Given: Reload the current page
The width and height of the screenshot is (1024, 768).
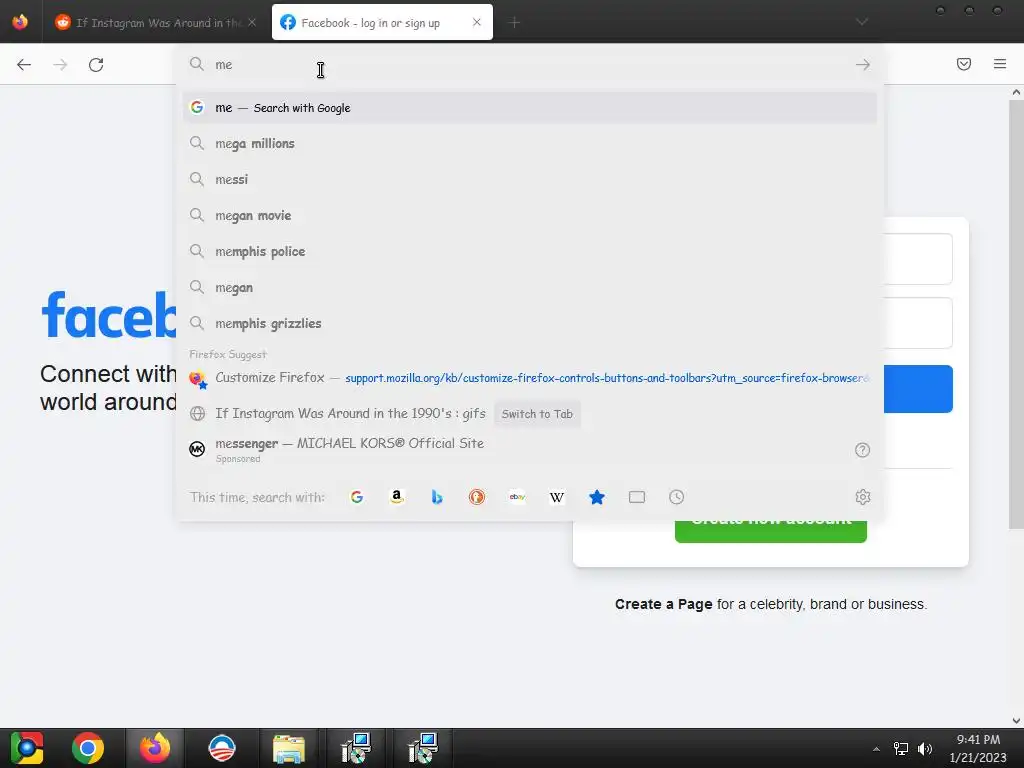Looking at the screenshot, I should [x=96, y=65].
